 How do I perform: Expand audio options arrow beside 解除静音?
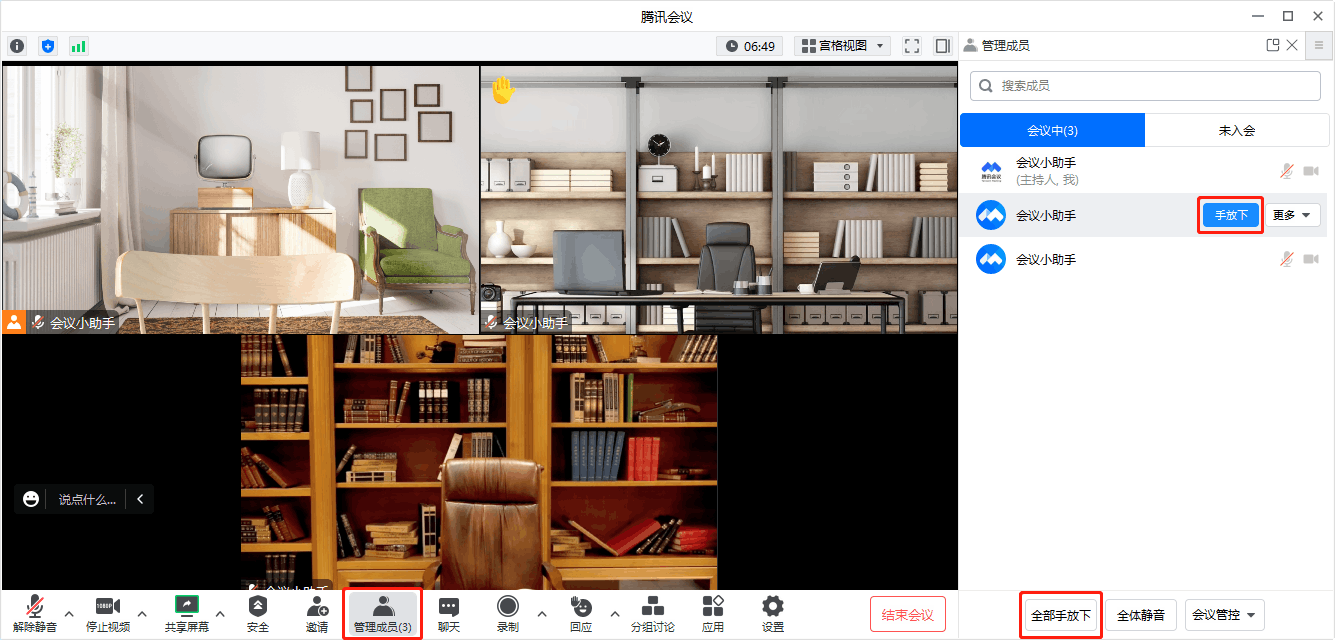tap(69, 614)
